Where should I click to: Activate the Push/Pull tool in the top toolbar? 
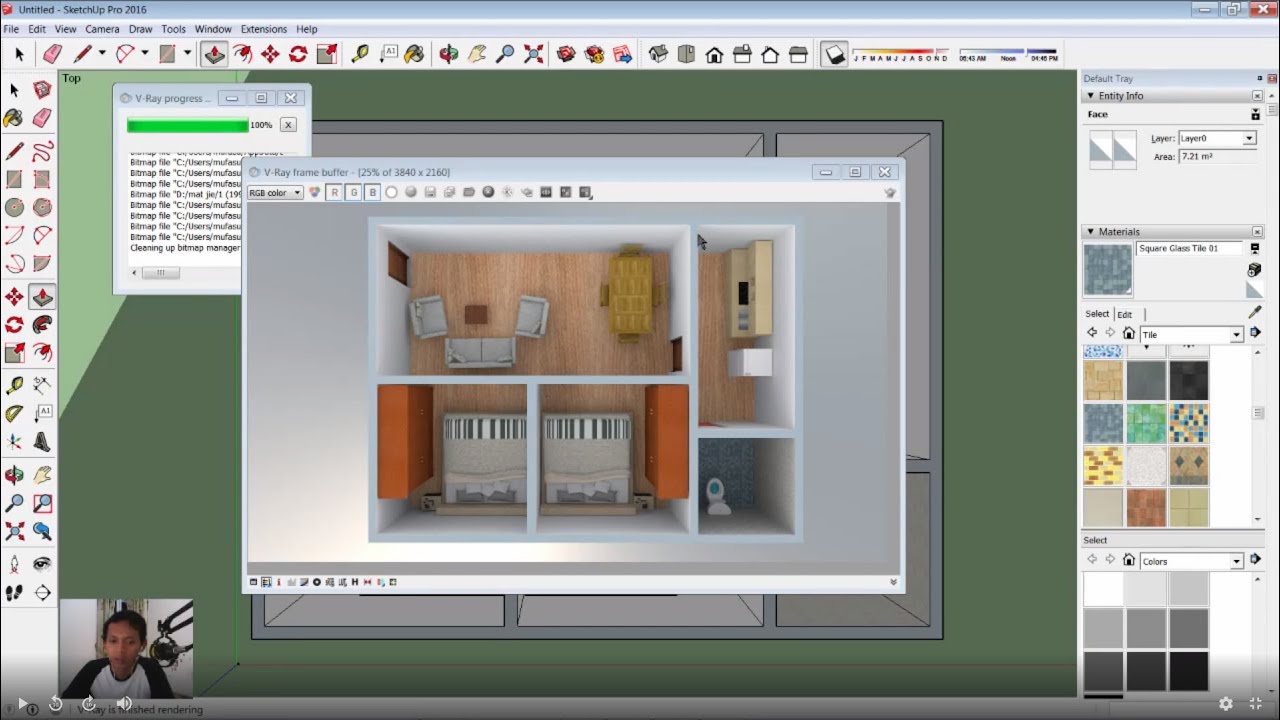214,54
